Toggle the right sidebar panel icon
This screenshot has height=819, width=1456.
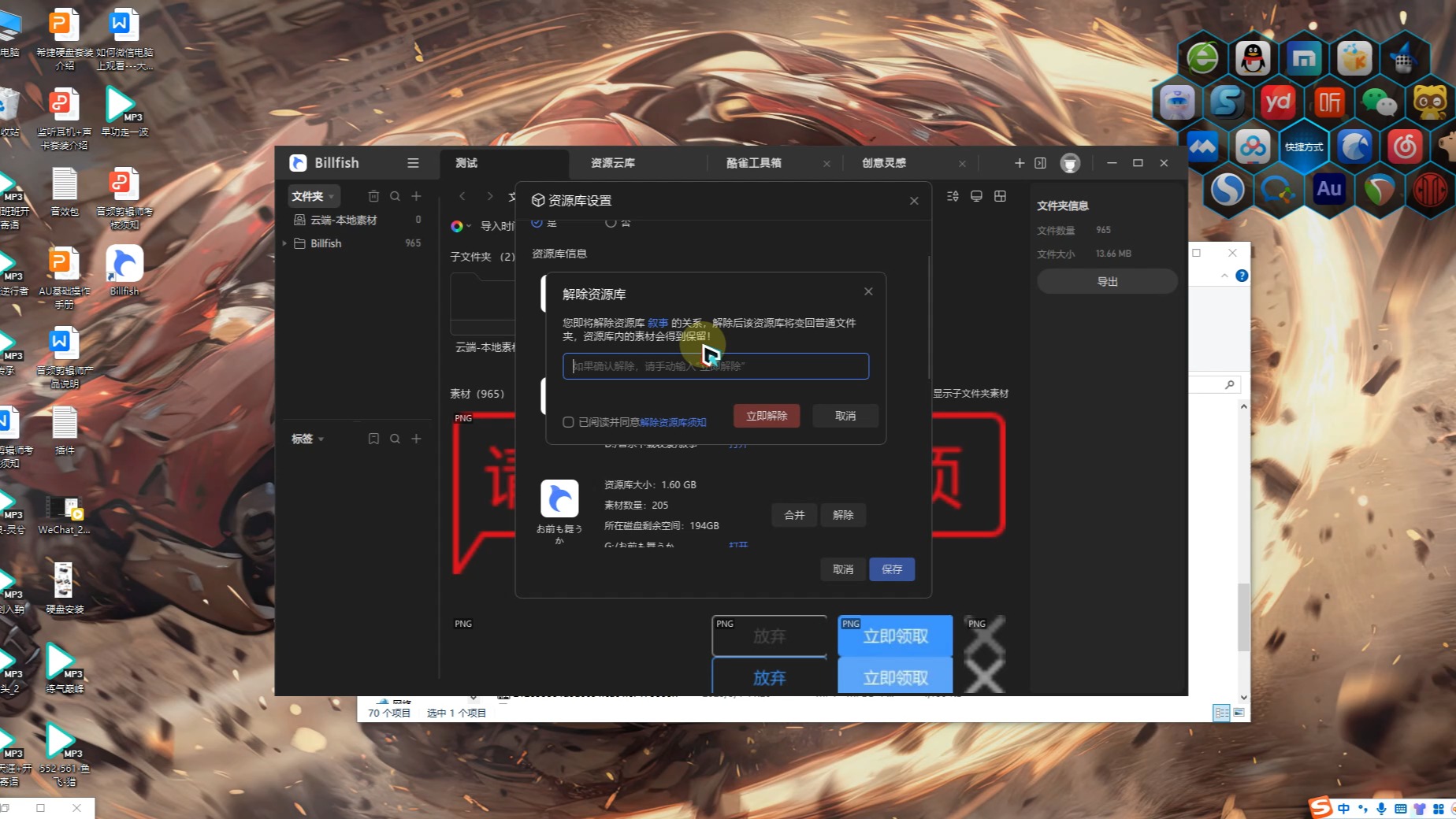coord(1040,163)
